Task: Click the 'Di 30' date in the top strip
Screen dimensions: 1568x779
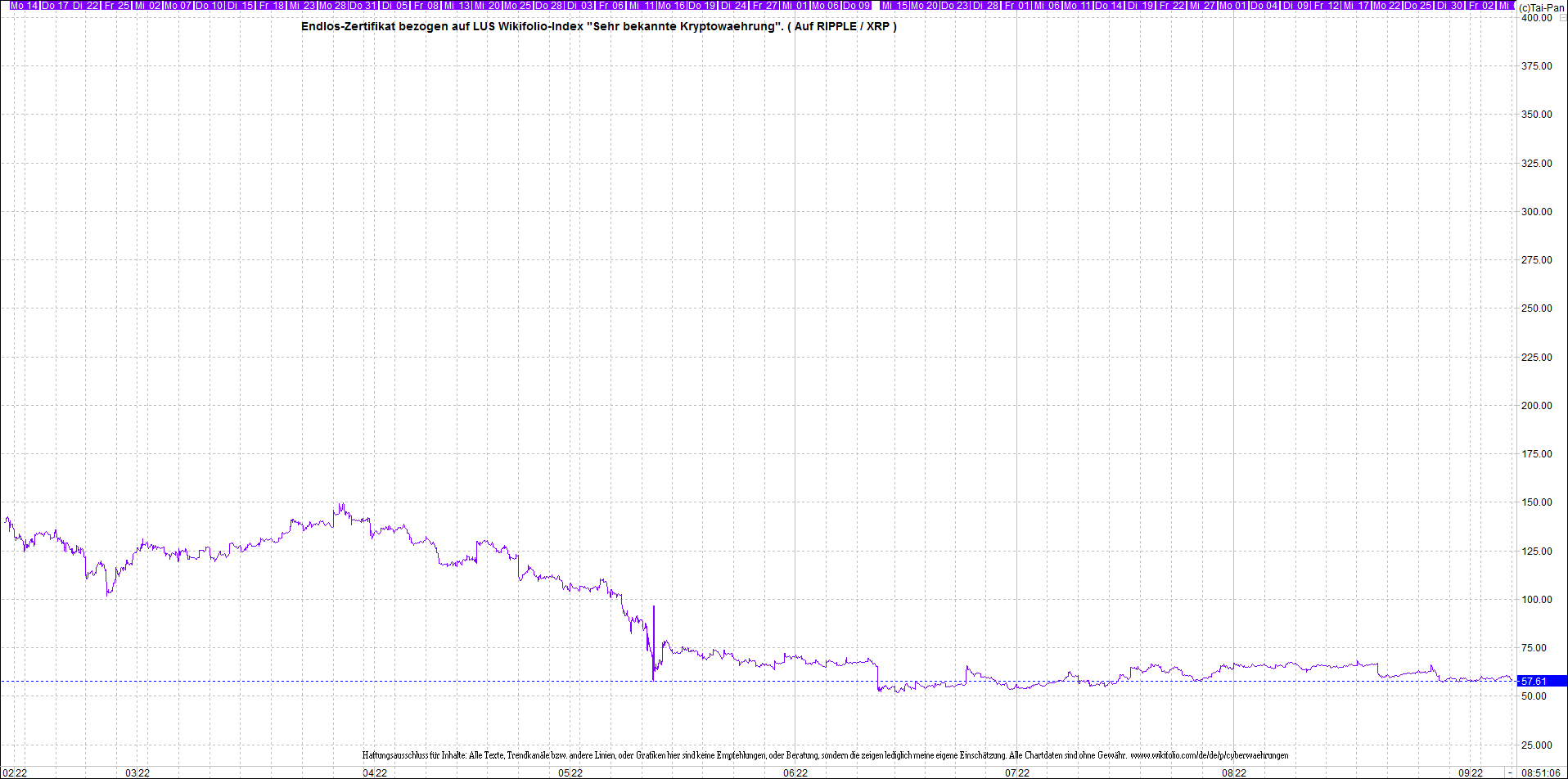Action: click(1450, 6)
